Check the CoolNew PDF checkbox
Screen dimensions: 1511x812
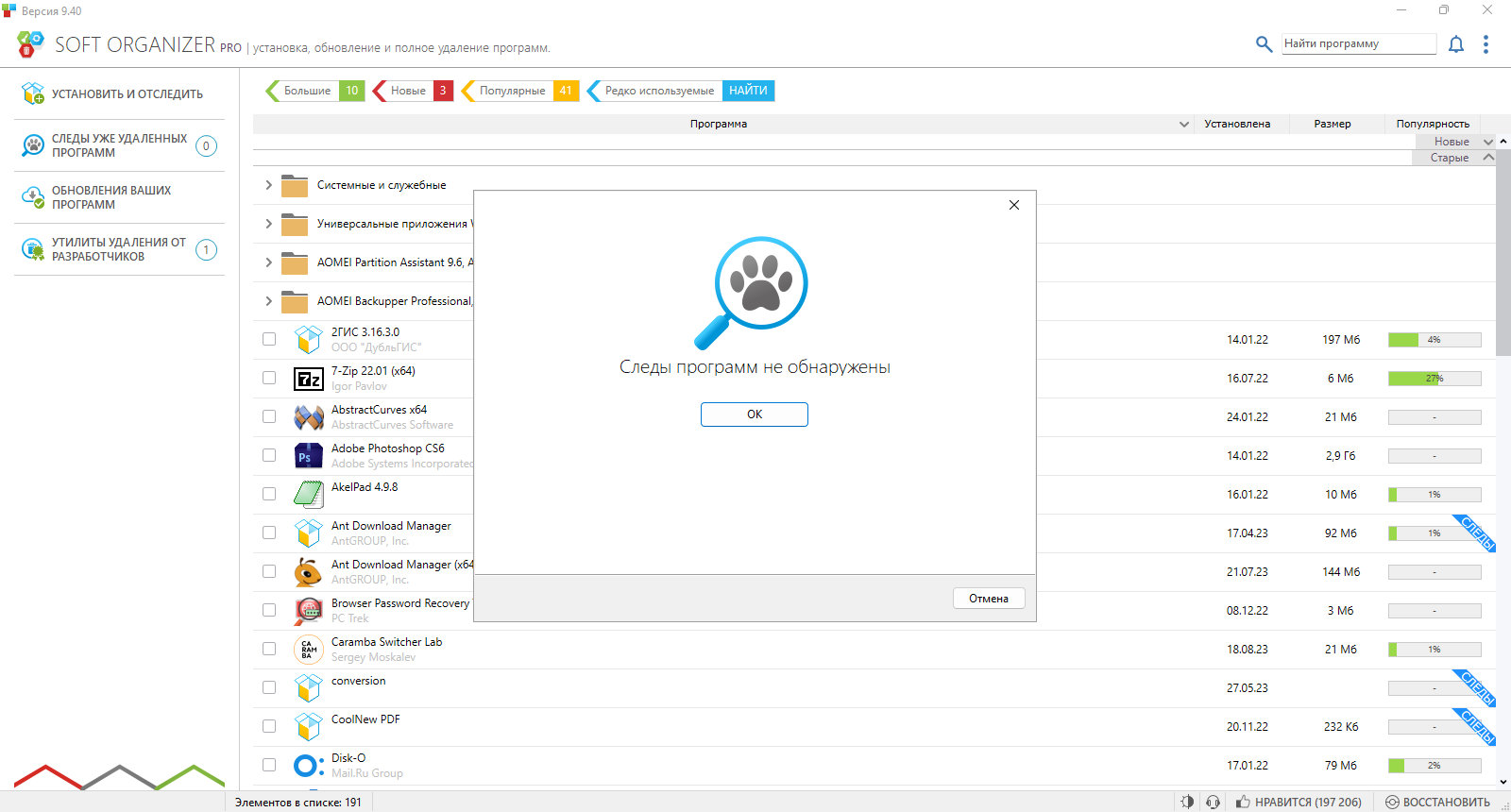(x=269, y=726)
